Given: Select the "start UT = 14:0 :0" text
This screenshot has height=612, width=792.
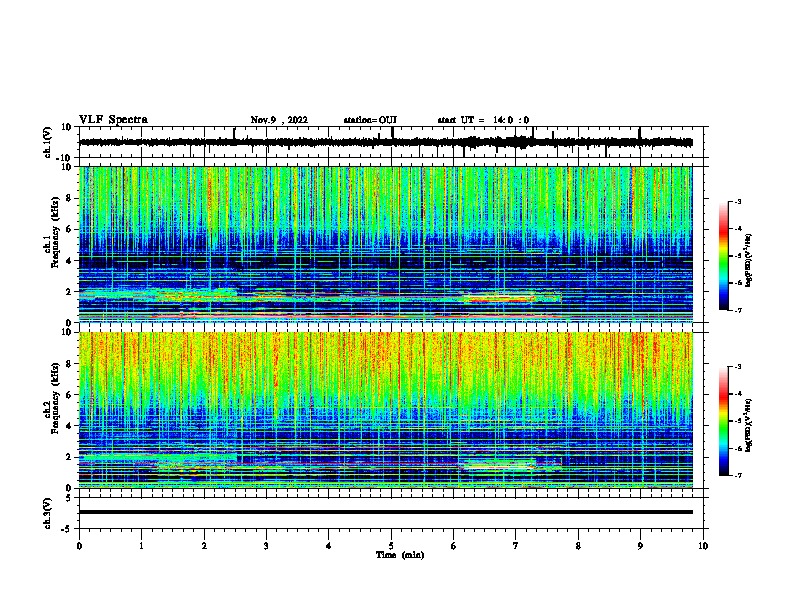Looking at the screenshot, I should click(483, 120).
